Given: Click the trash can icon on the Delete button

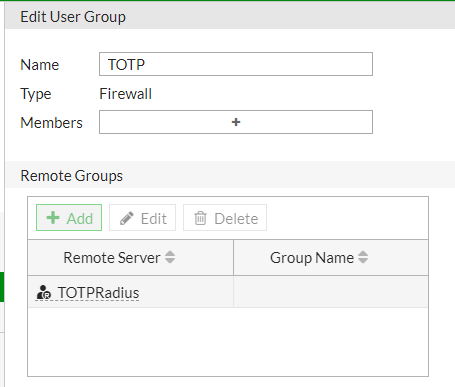Looking at the screenshot, I should [200, 218].
